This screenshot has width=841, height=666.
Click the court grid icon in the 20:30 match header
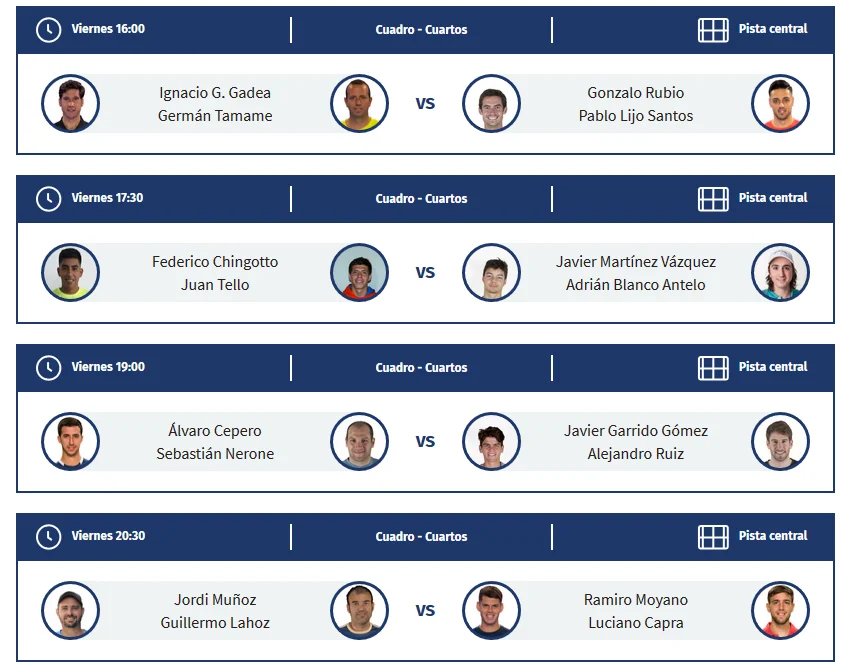click(714, 536)
